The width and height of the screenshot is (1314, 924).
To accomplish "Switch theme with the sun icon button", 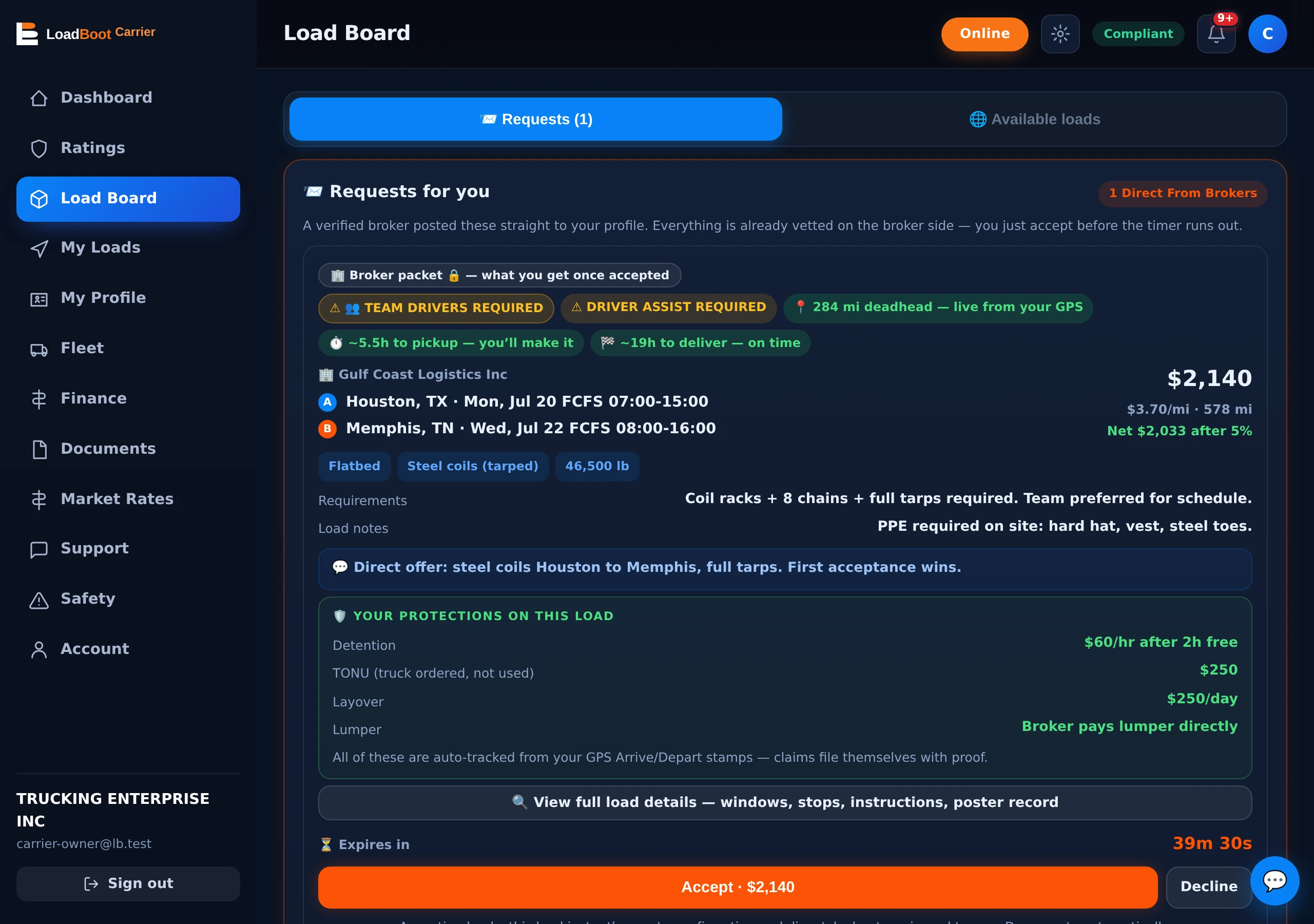I will [1060, 34].
